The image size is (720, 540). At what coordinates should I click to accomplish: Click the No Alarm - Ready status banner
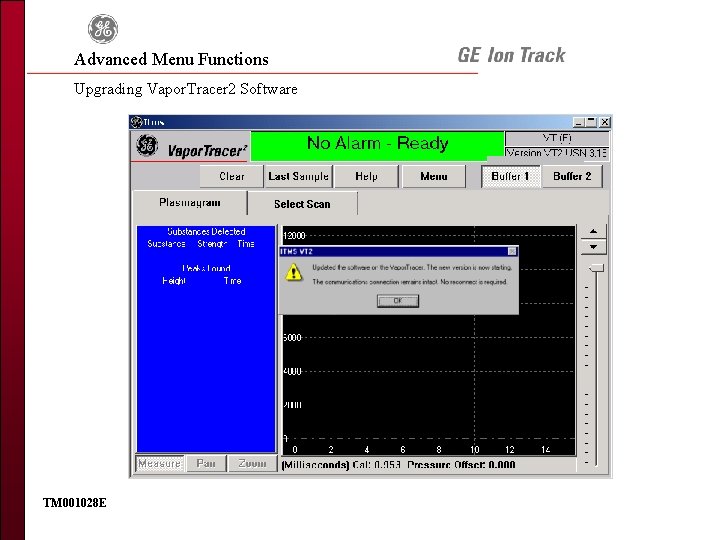coord(377,146)
